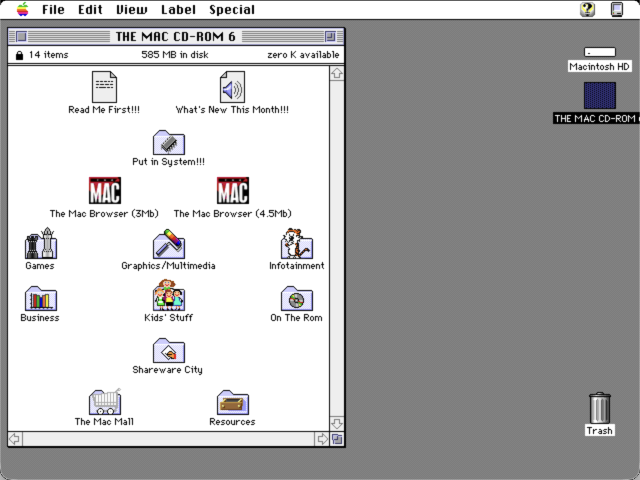
Task: Click the "Shareware City" label text
Action: pos(168,370)
